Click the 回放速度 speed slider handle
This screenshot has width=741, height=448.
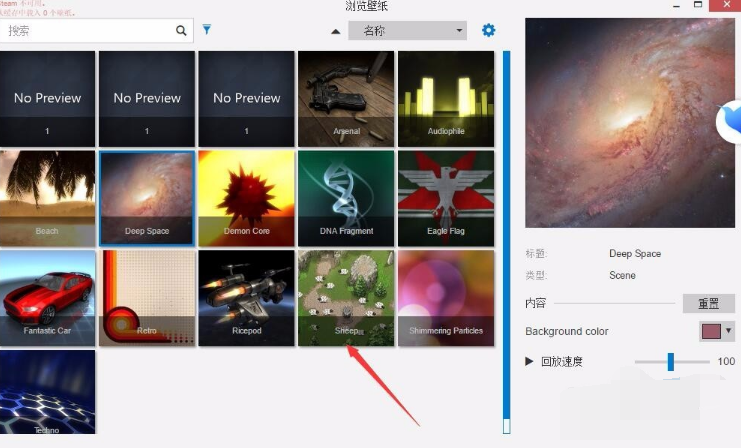[x=671, y=361]
